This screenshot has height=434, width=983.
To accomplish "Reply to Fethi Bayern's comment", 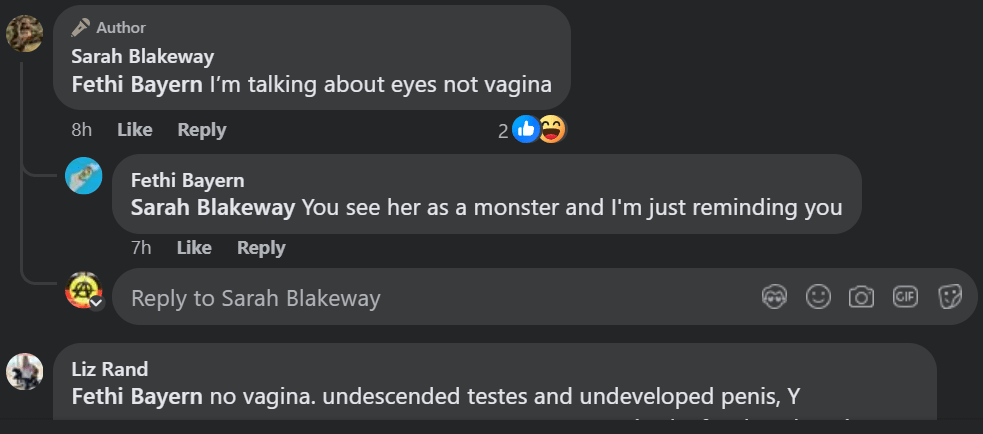I will point(261,248).
